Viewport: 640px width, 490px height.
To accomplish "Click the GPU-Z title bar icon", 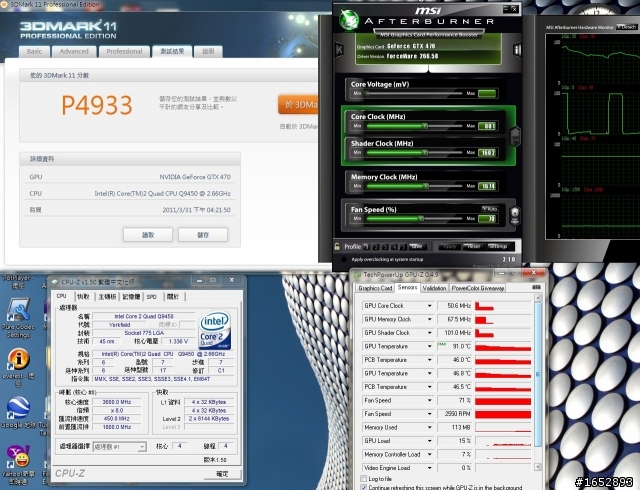I will pyautogui.click(x=358, y=275).
